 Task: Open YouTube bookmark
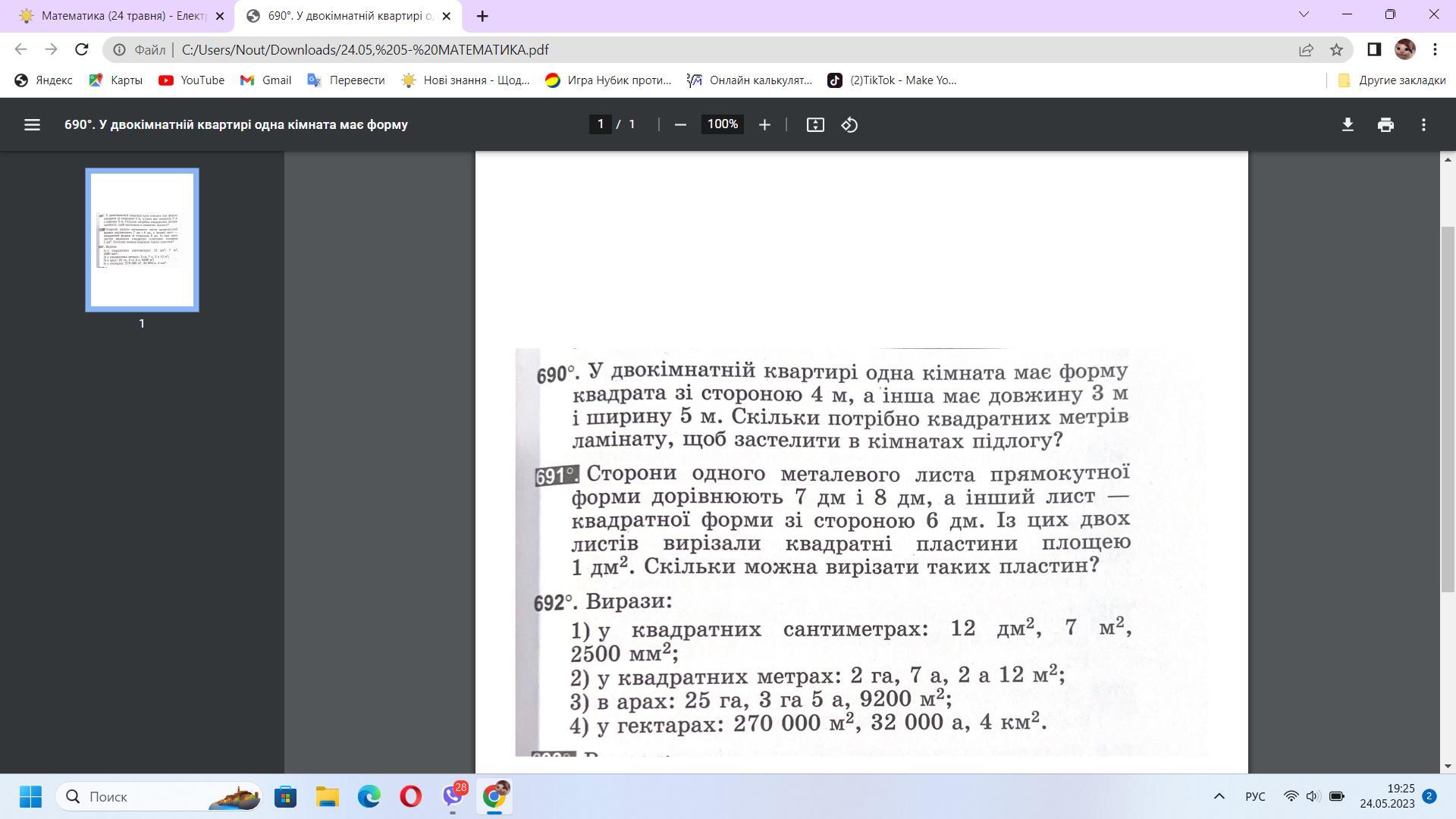pyautogui.click(x=192, y=80)
